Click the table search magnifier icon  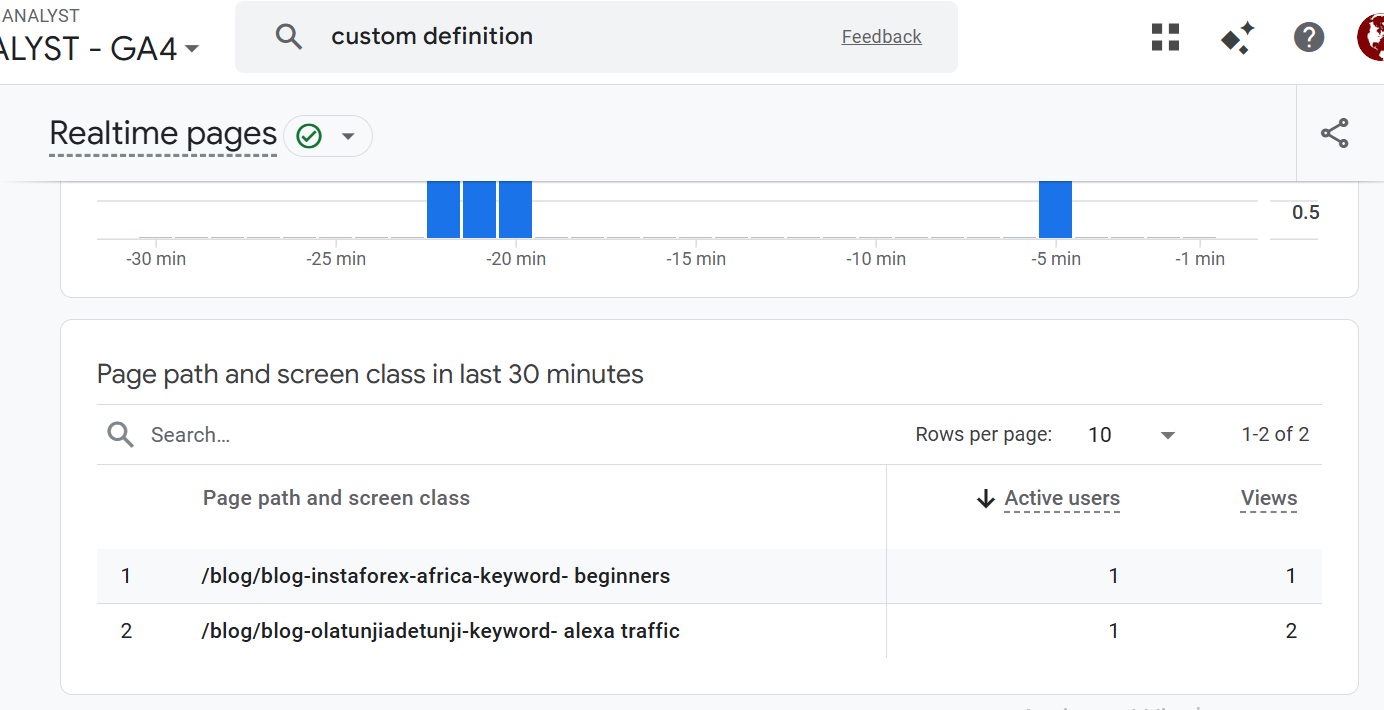[x=120, y=434]
